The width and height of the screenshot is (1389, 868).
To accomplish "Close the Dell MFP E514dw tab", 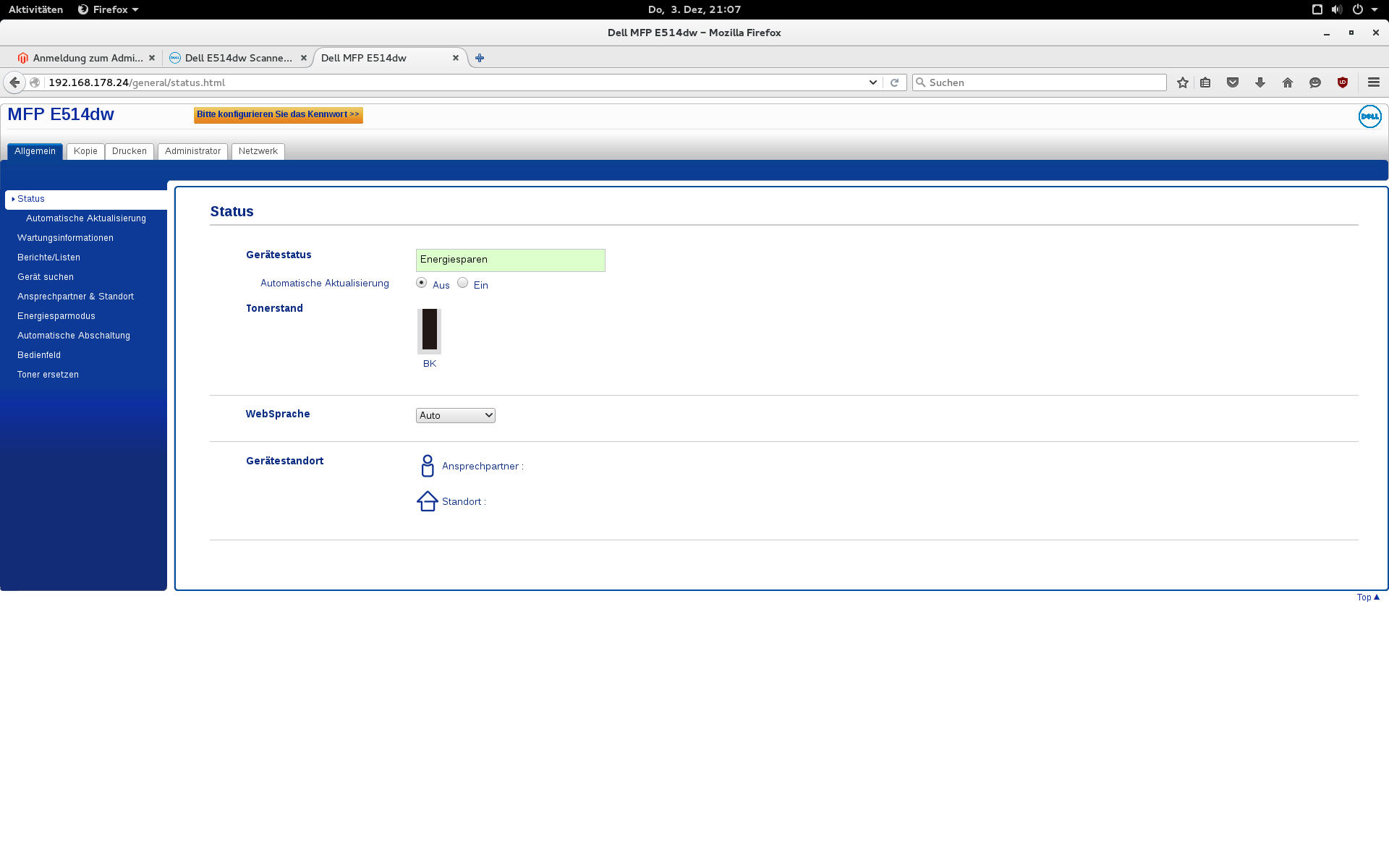I will coord(456,58).
